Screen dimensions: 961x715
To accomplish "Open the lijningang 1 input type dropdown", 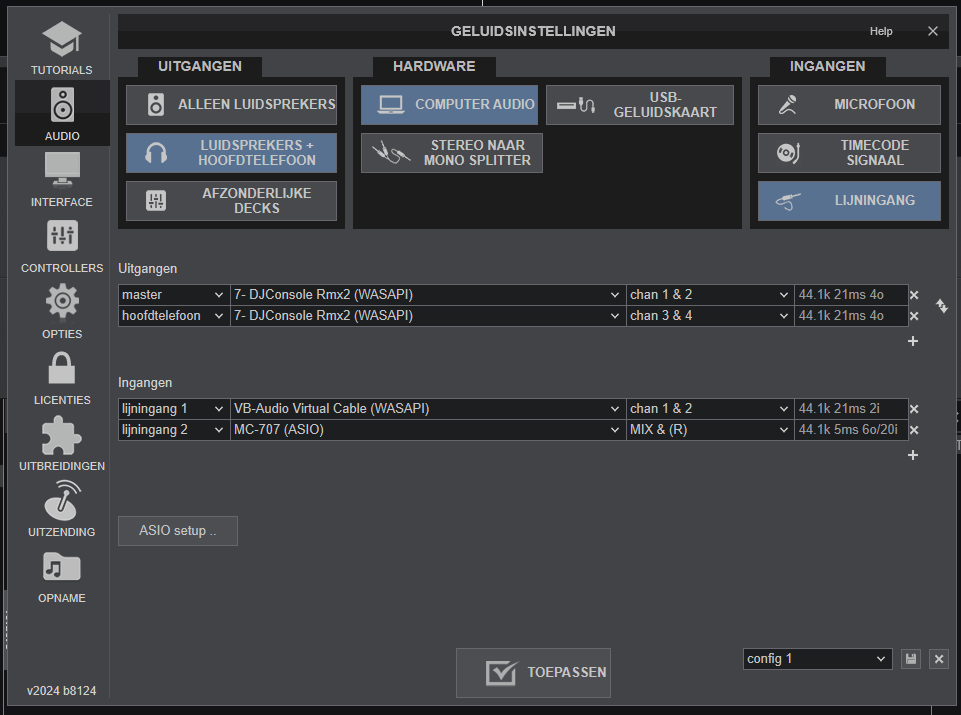I will 174,409.
